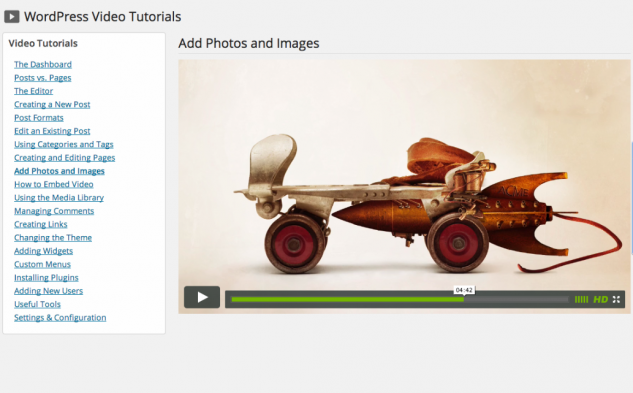Open the Settings & Configuration tutorial

60,317
